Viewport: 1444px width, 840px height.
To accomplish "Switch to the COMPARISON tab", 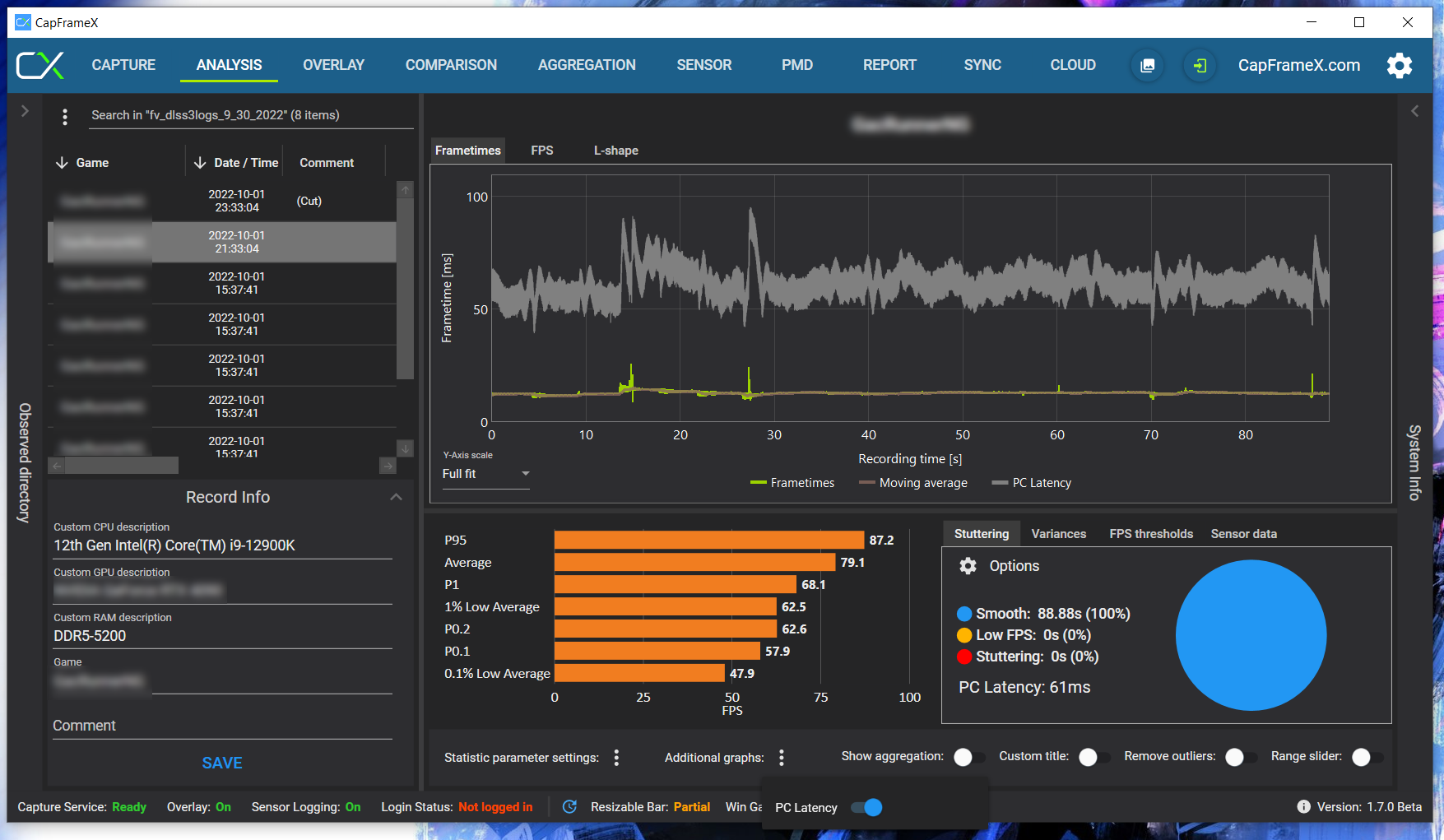I will pyautogui.click(x=451, y=65).
